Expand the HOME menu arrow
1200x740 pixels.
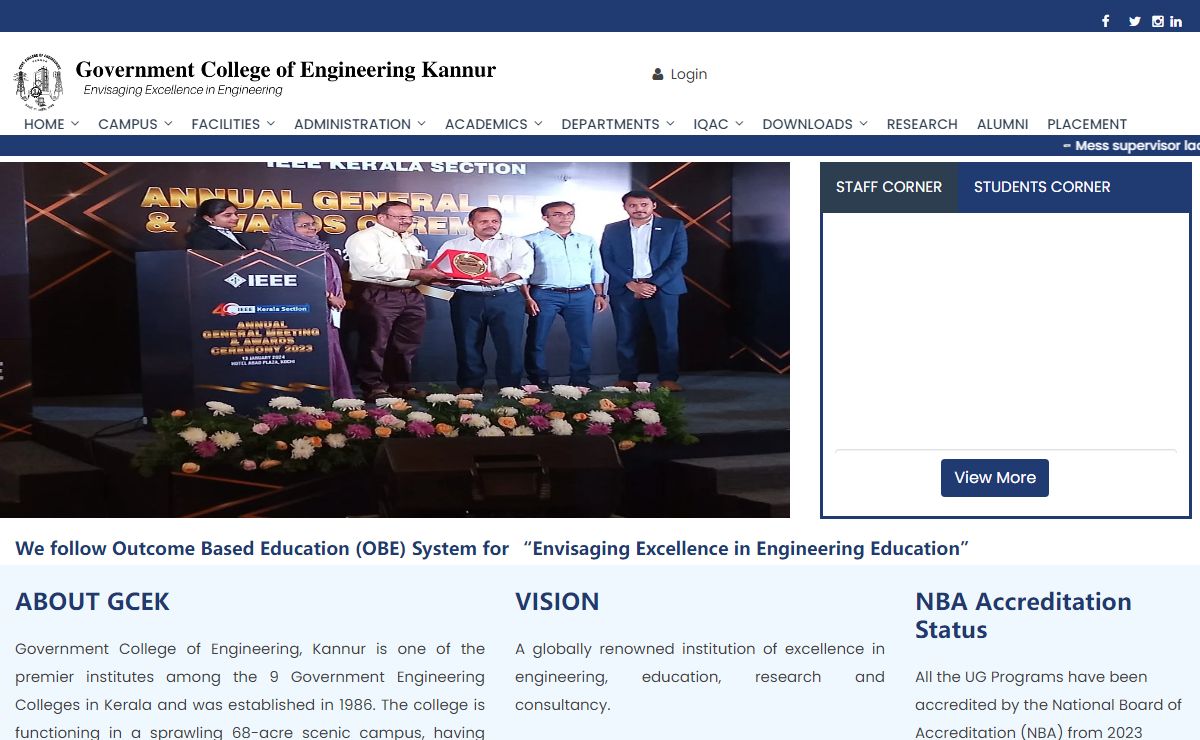[x=74, y=124]
